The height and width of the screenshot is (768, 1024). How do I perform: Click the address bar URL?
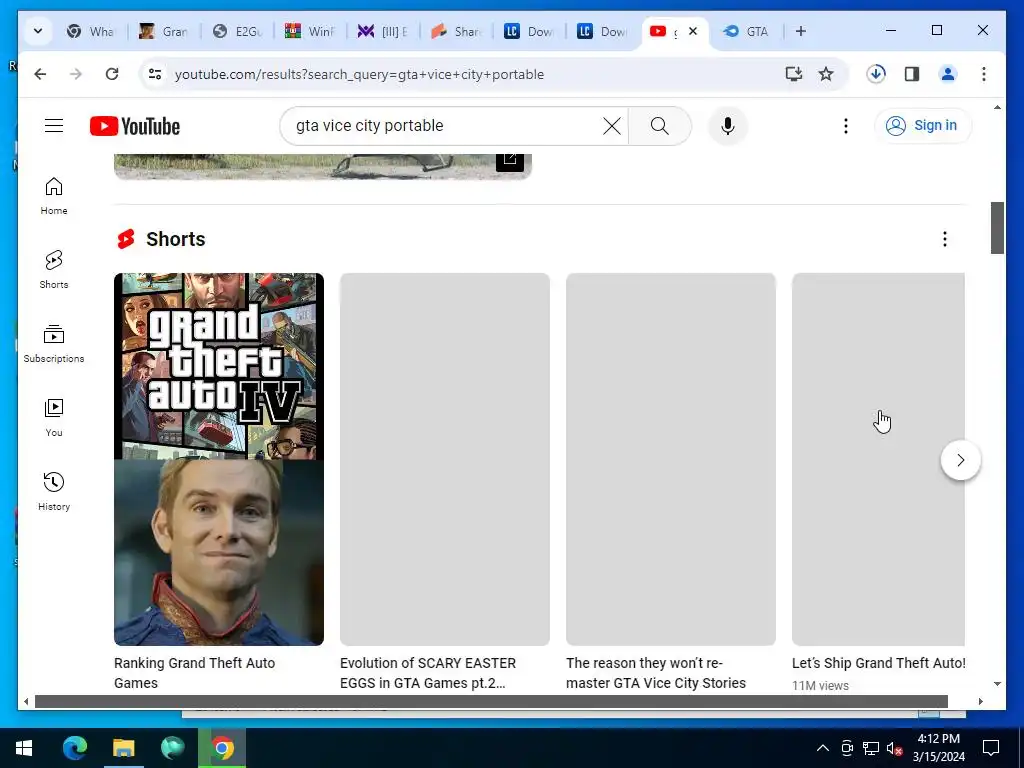tap(359, 74)
